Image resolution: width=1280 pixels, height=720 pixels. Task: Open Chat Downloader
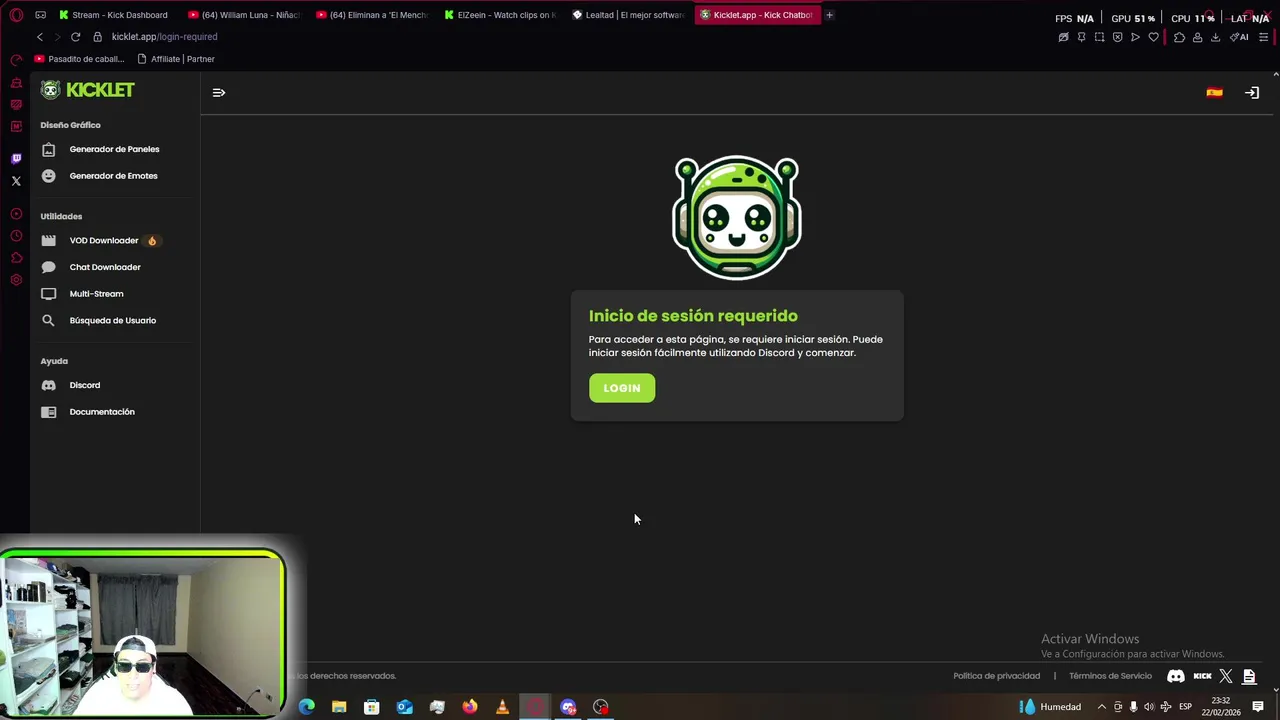tap(103, 267)
